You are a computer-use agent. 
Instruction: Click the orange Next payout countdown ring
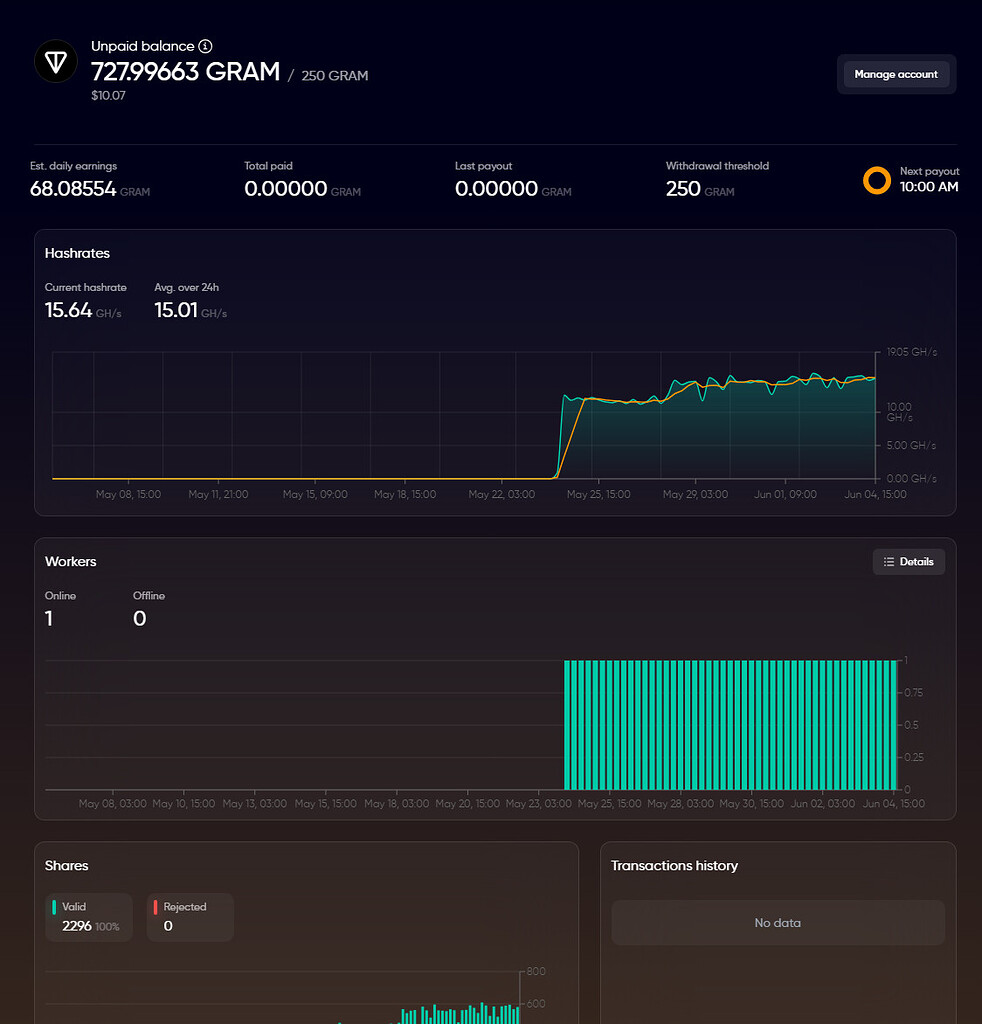(877, 180)
